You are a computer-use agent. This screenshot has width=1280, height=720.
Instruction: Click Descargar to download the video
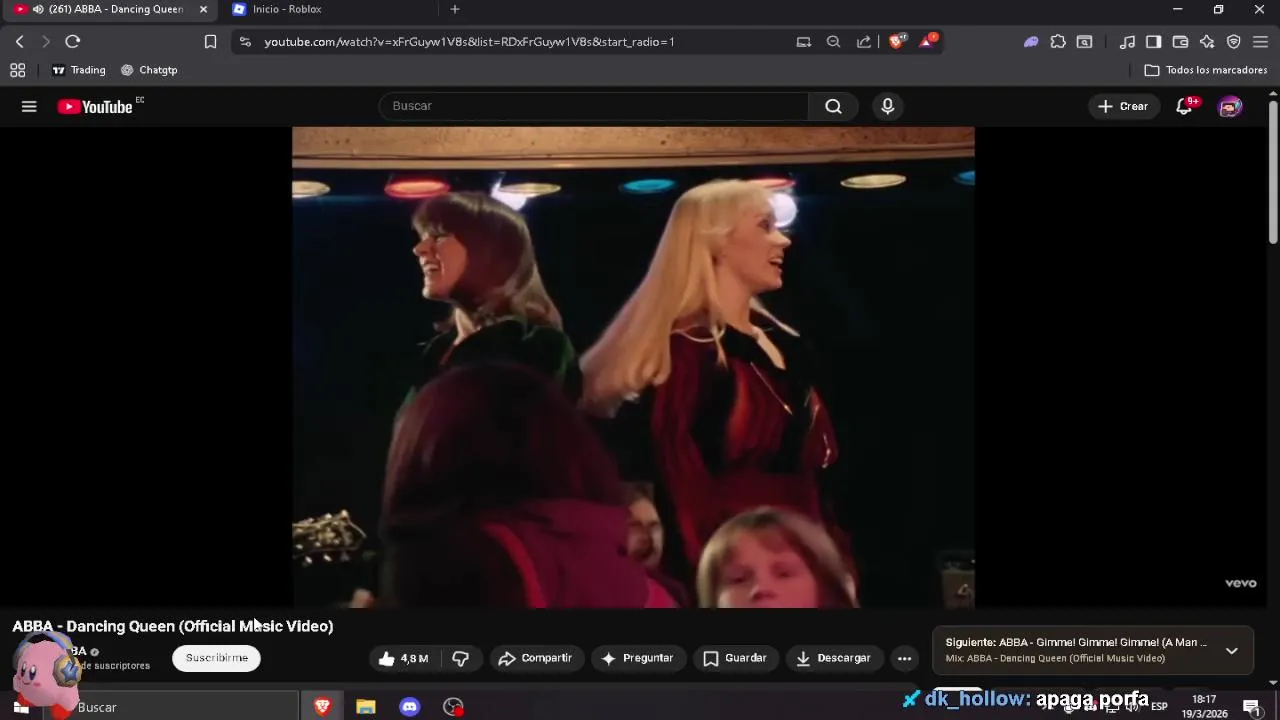click(x=834, y=658)
